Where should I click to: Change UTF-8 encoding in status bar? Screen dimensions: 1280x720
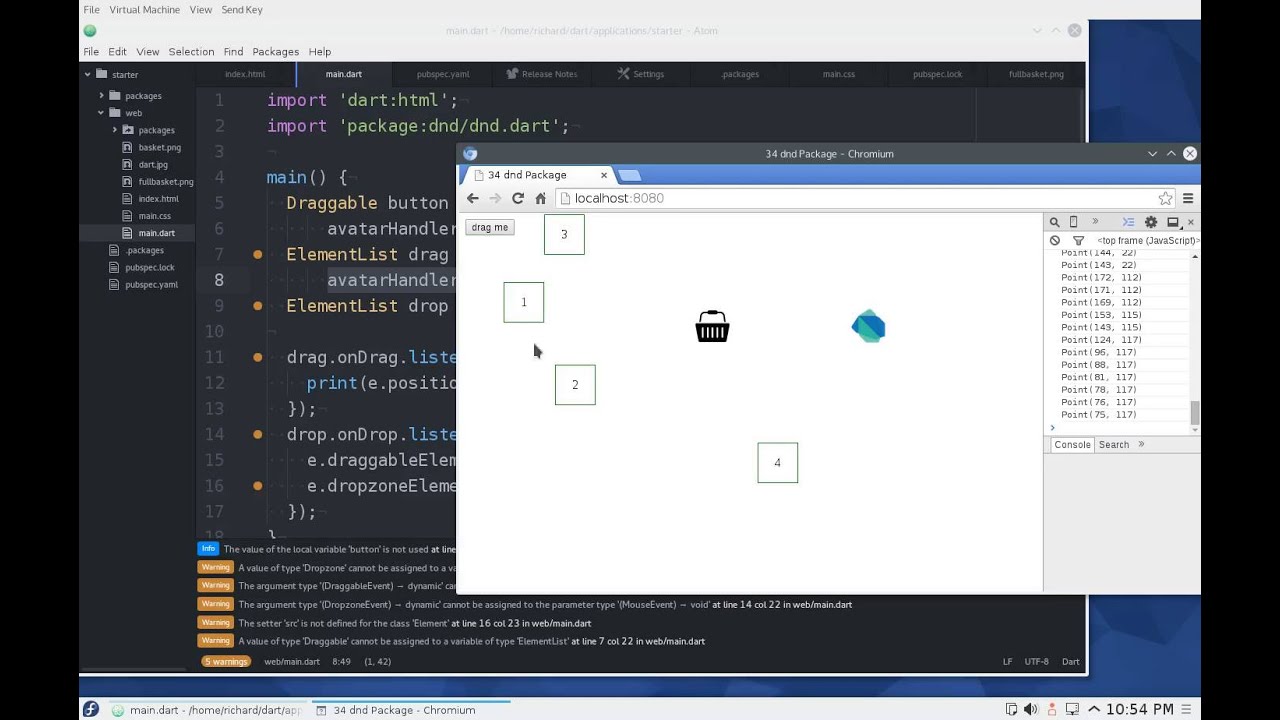coord(1037,662)
